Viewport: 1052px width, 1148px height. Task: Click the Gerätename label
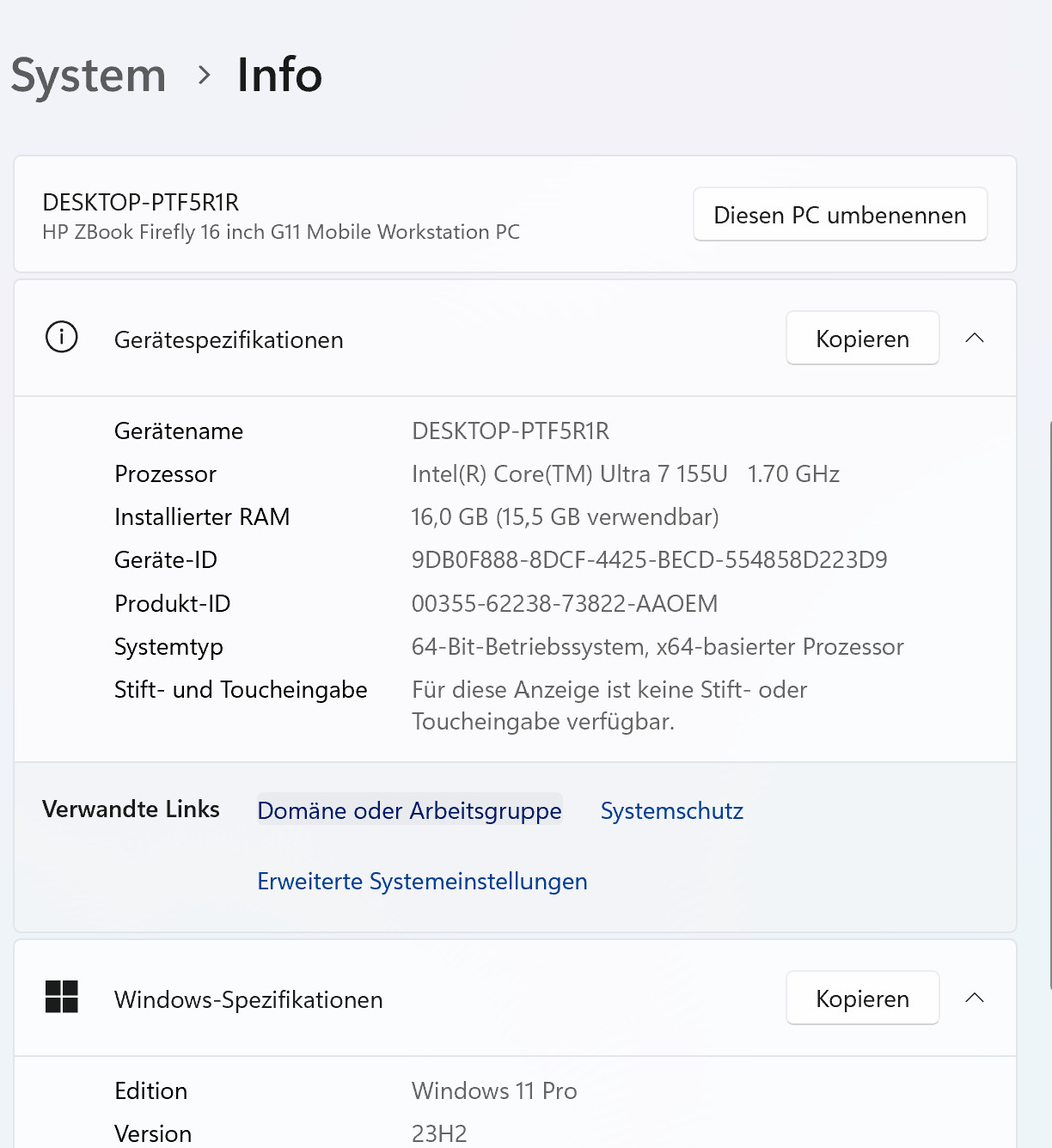179,430
